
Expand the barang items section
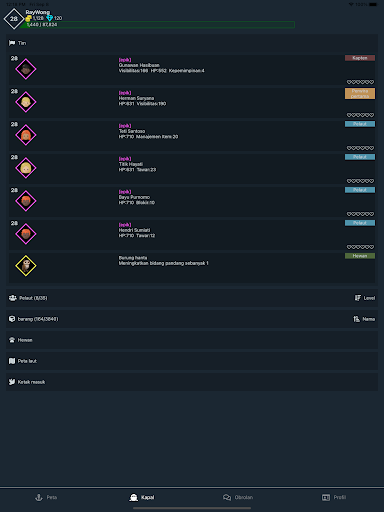click(x=192, y=319)
